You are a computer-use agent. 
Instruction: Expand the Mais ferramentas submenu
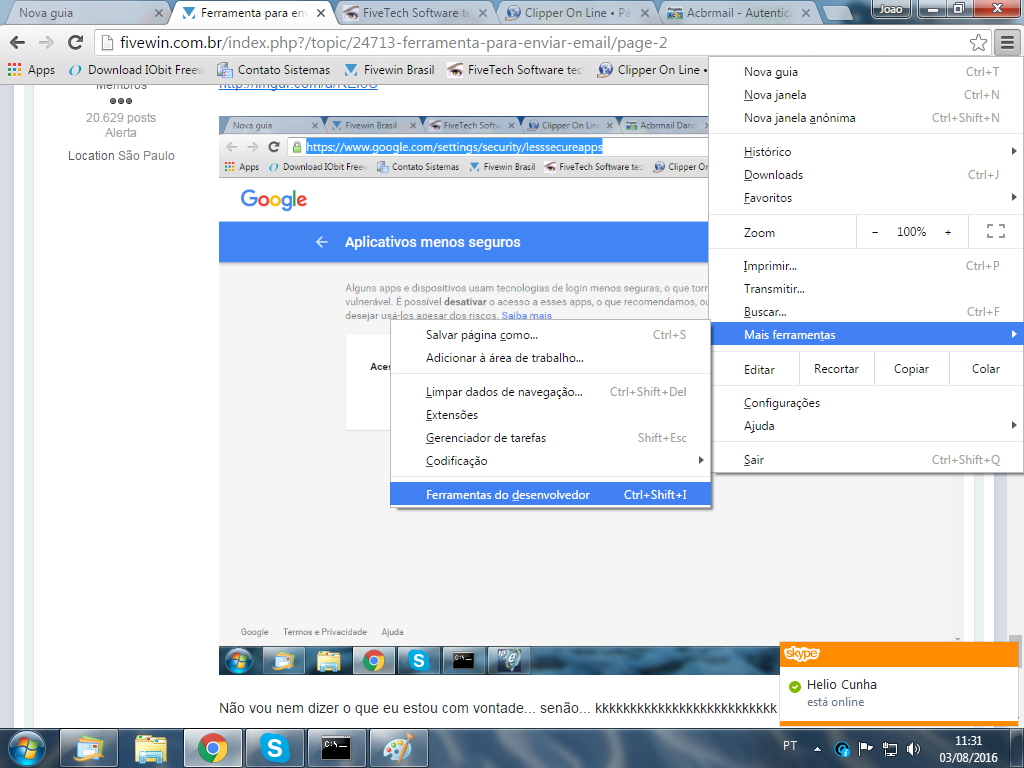[866, 334]
